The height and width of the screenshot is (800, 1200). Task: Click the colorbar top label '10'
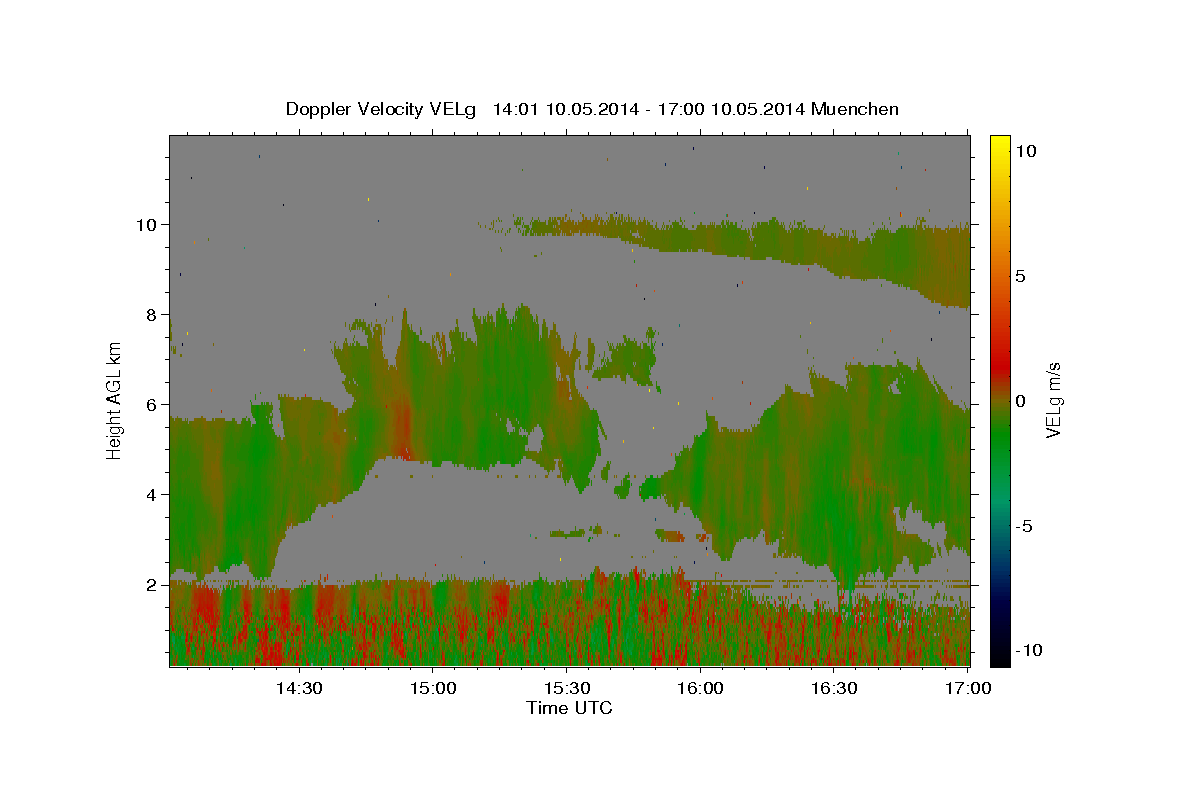1025,151
